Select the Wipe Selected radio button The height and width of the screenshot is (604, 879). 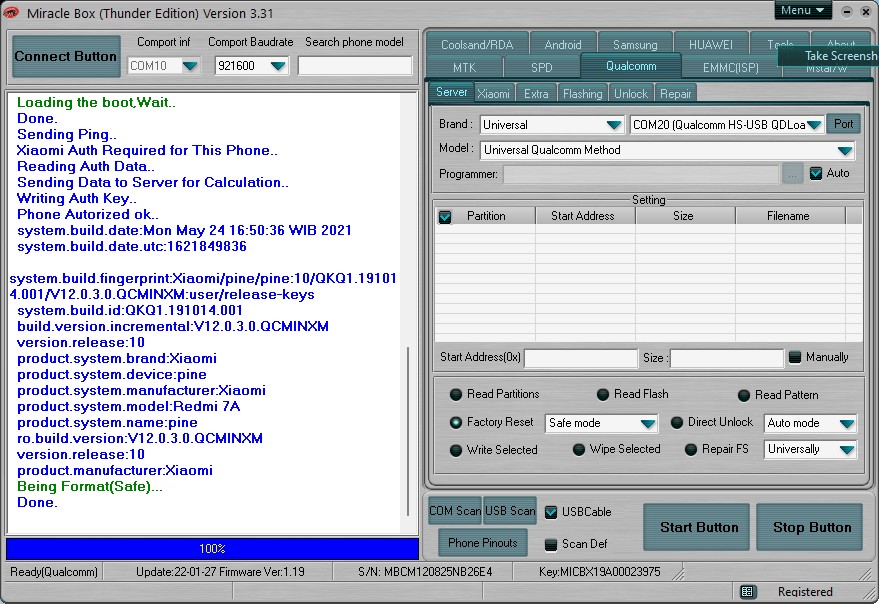pyautogui.click(x=579, y=449)
